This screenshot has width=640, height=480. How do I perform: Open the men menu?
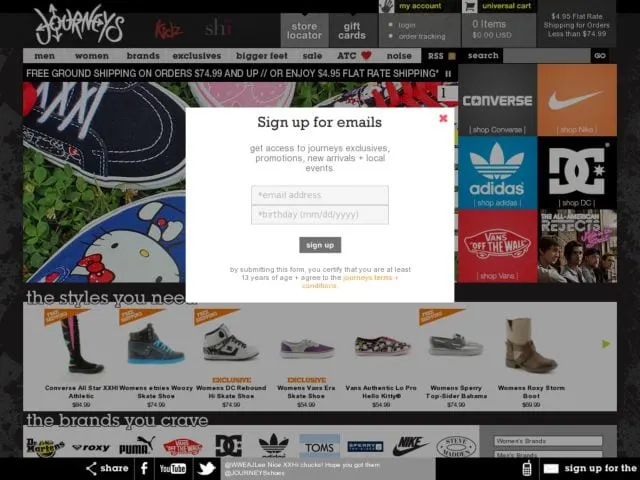[x=44, y=56]
